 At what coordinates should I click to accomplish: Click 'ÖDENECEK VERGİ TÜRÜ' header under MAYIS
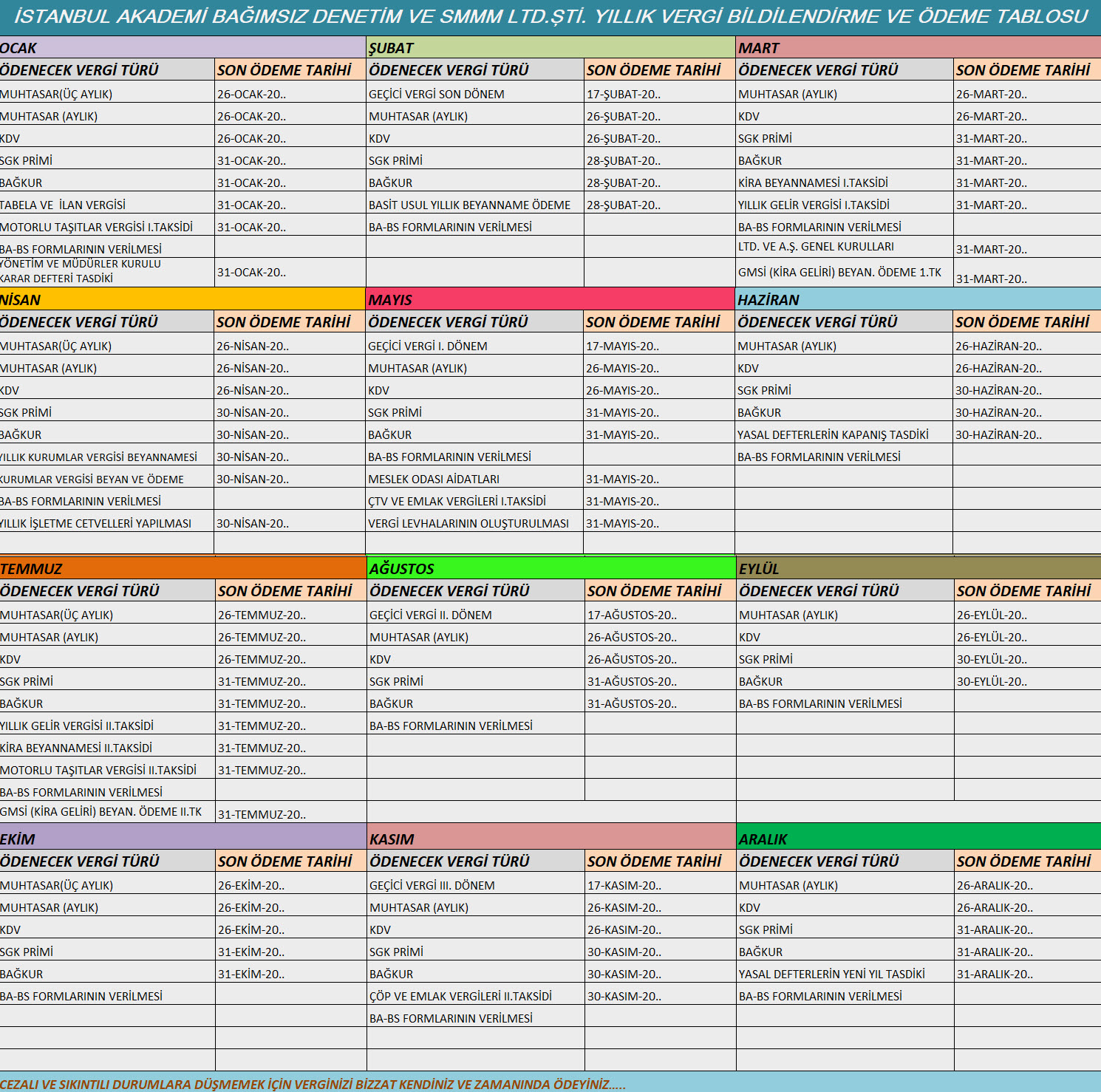[474, 321]
